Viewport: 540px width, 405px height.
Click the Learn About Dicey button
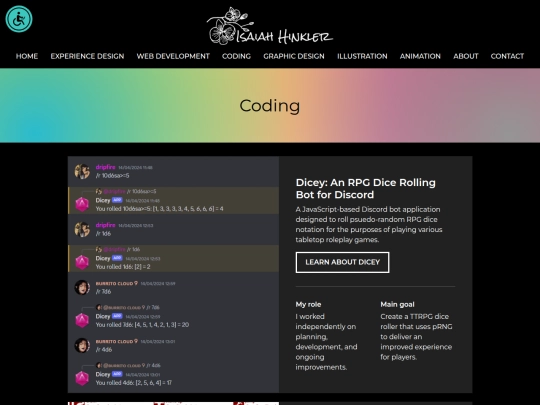[x=342, y=262]
